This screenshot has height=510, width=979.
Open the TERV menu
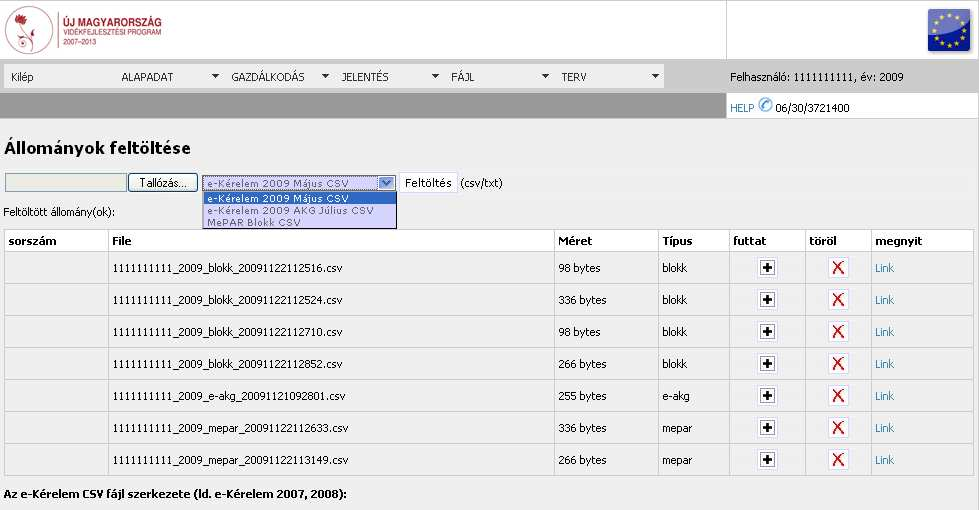[574, 77]
